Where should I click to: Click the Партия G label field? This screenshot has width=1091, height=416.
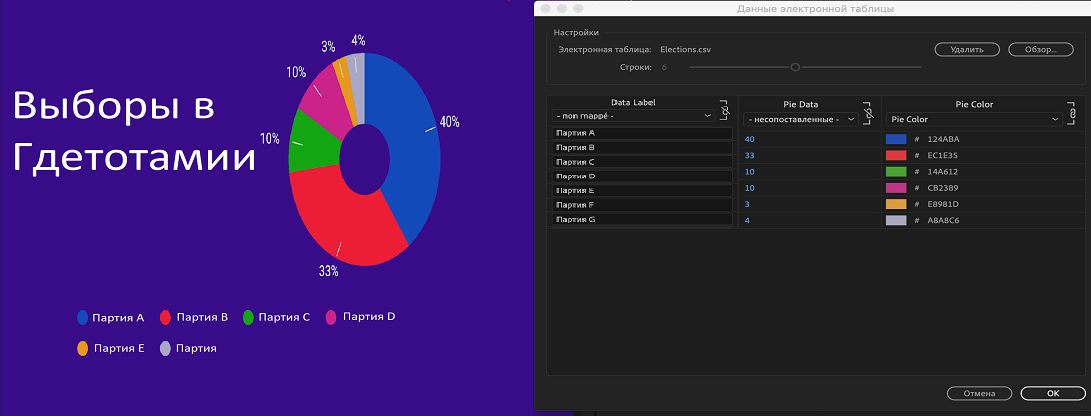click(x=642, y=219)
